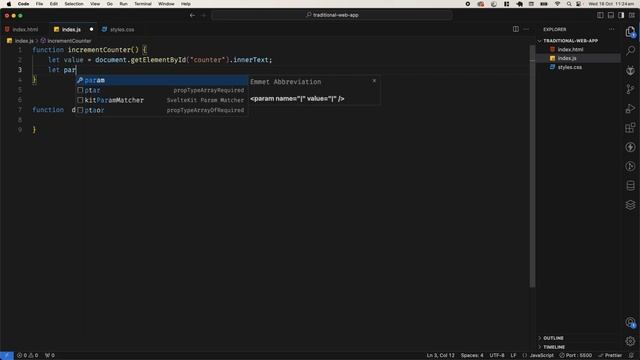
Task: Click the macOS Wi-Fi icon
Action: pos(558,4)
